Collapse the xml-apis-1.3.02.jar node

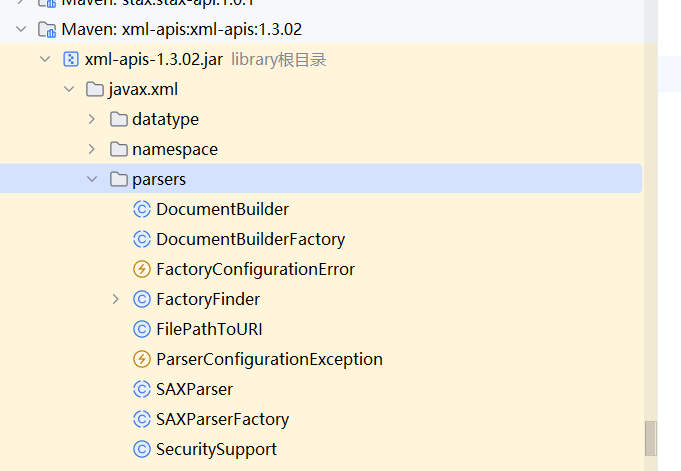point(44,59)
